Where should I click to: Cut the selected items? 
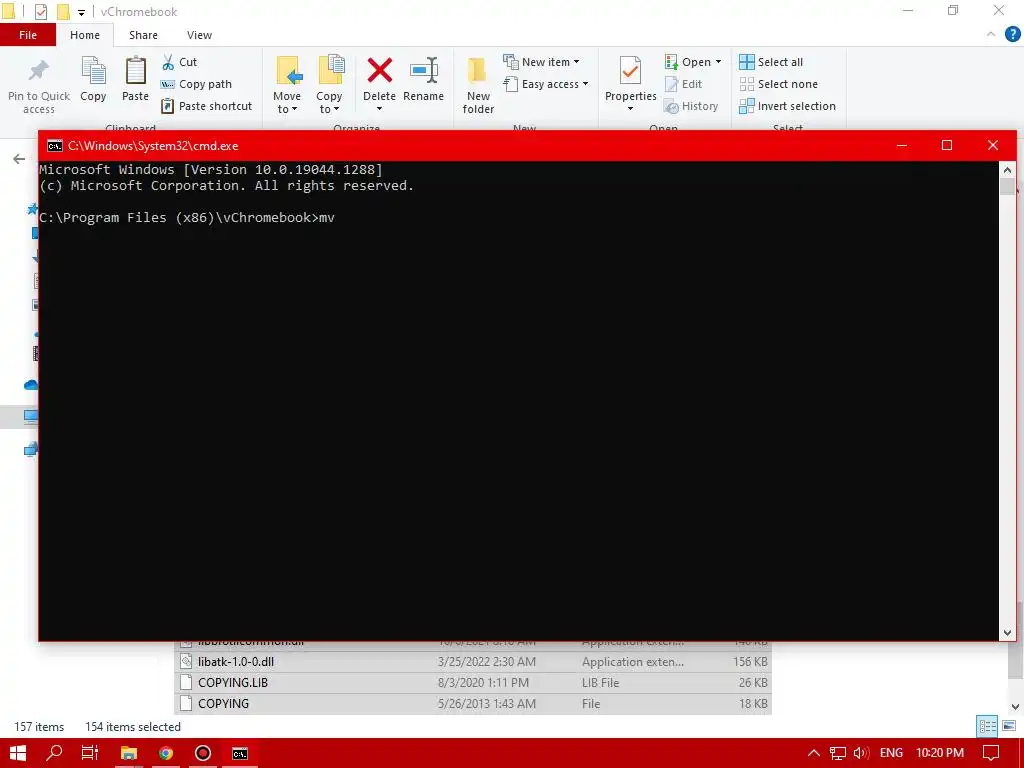pos(180,62)
